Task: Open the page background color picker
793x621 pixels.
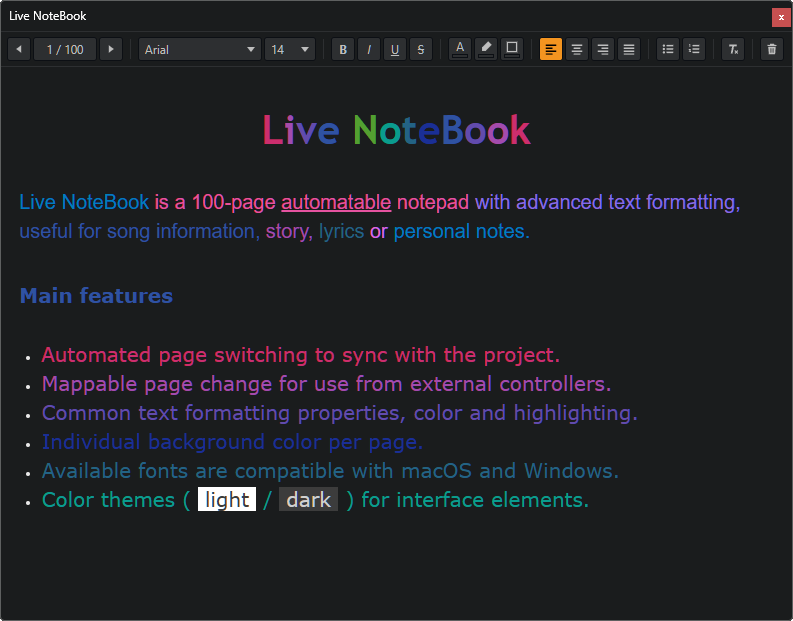Action: pyautogui.click(x=512, y=50)
